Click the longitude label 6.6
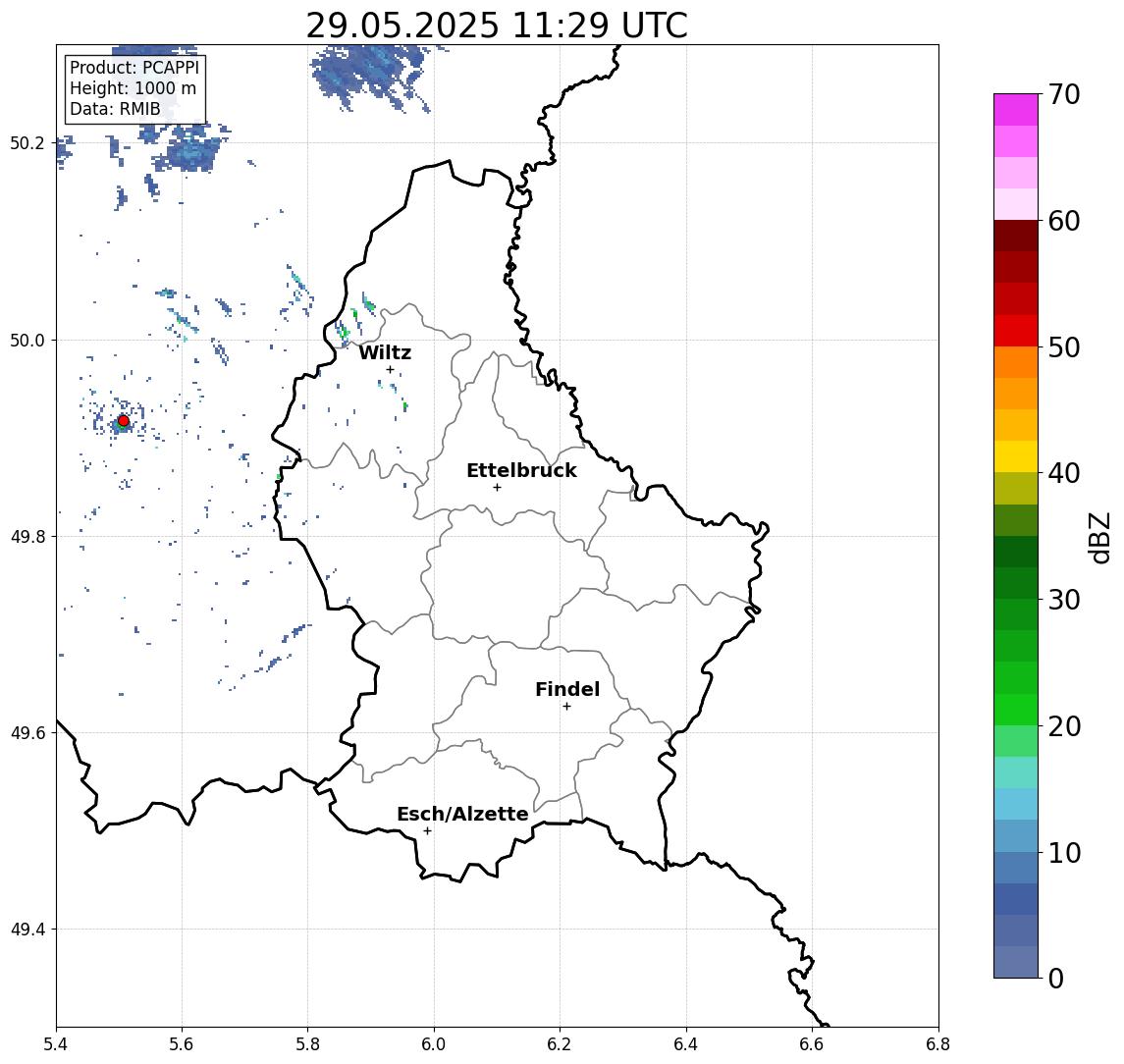The width and height of the screenshot is (1124, 1064). [x=812, y=1044]
